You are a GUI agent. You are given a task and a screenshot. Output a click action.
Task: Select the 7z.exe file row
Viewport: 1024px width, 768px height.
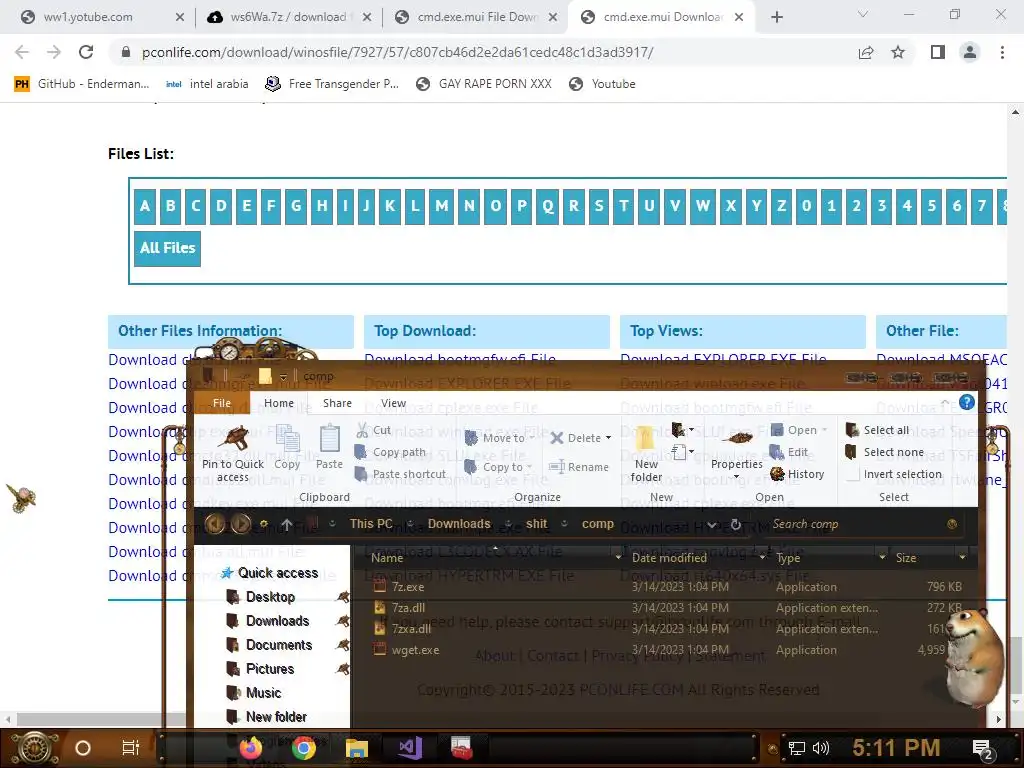(667, 587)
